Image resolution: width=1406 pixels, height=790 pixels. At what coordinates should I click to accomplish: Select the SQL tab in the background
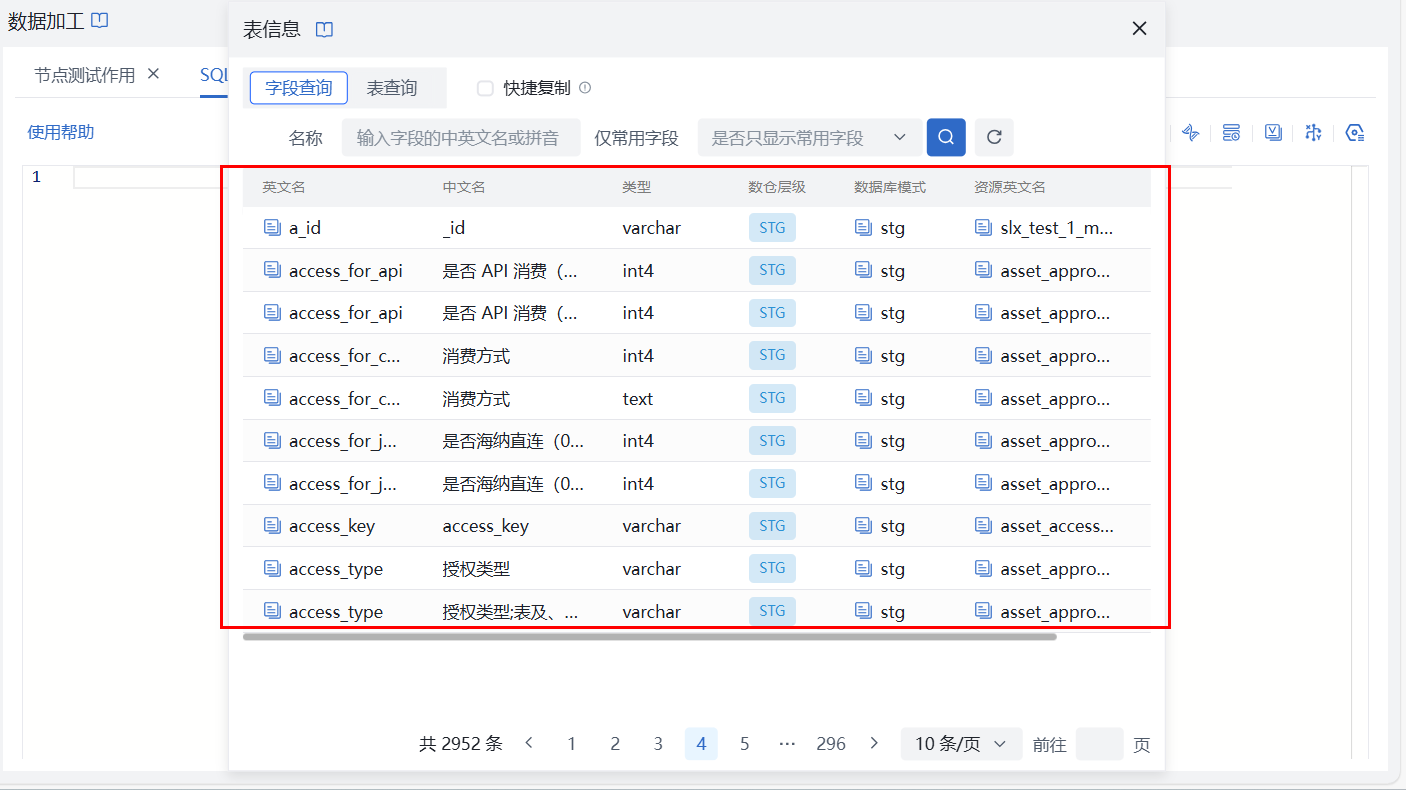tap(214, 75)
